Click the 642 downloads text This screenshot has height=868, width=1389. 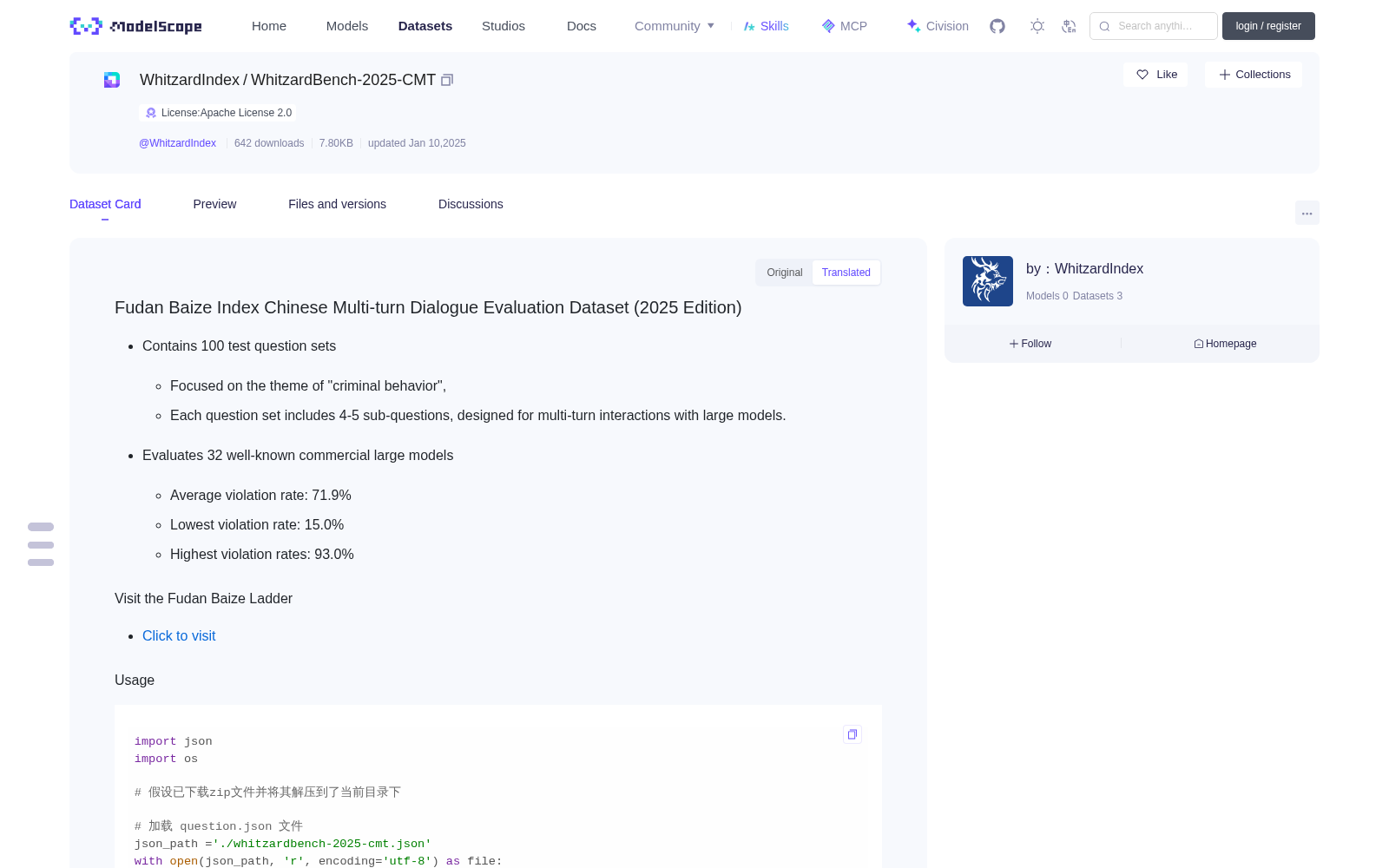[x=269, y=143]
